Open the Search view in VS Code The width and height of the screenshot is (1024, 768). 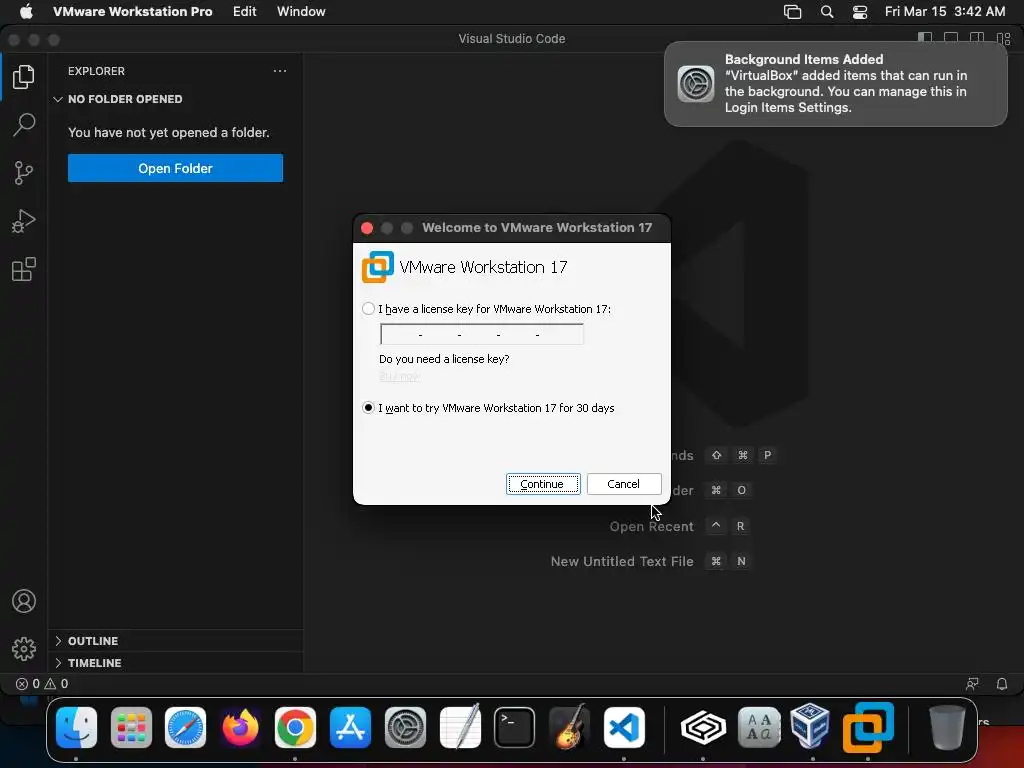[24, 125]
